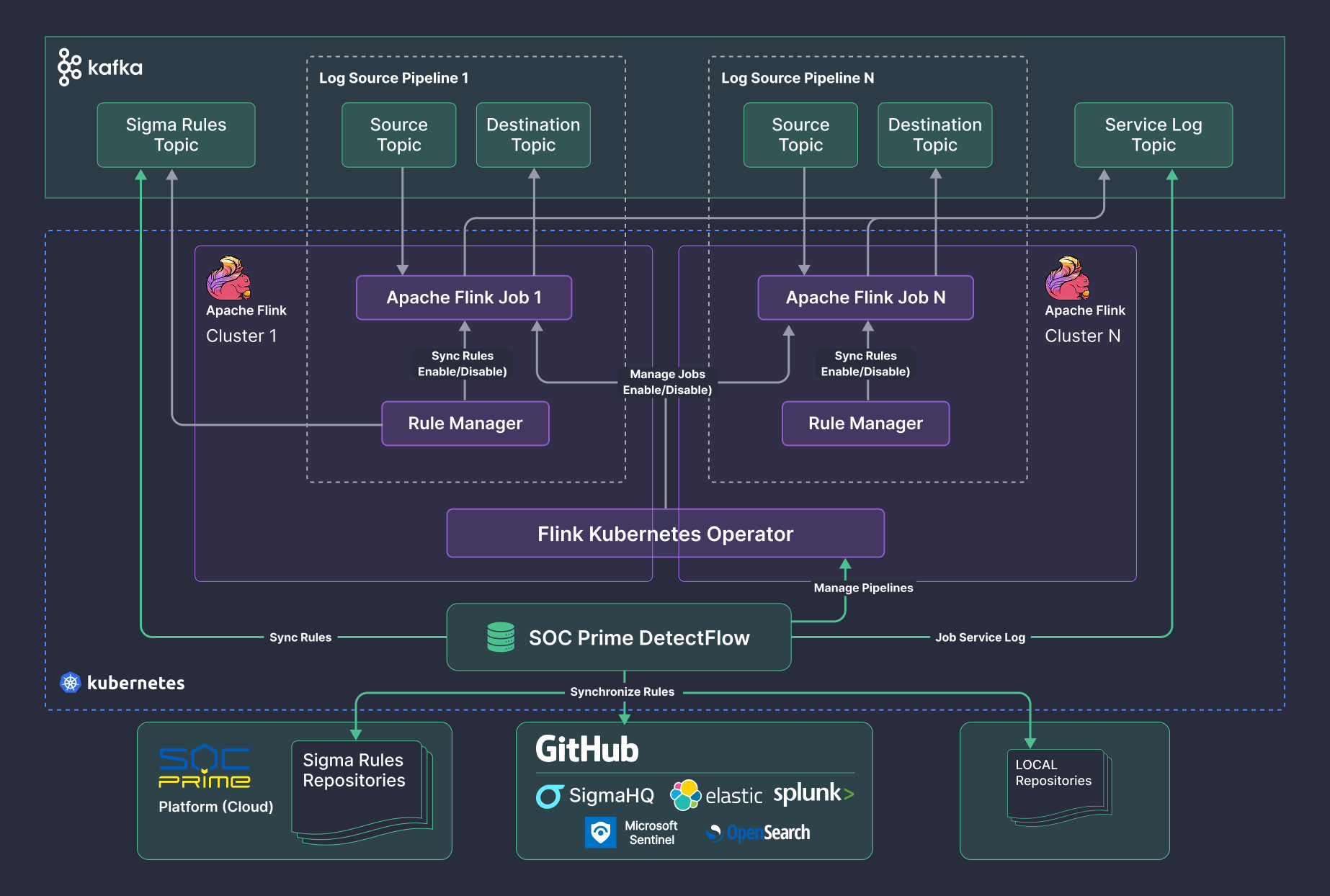Screen dimensions: 1330x896
Task: Select the Sigma Rules Topic box
Action: click(177, 135)
